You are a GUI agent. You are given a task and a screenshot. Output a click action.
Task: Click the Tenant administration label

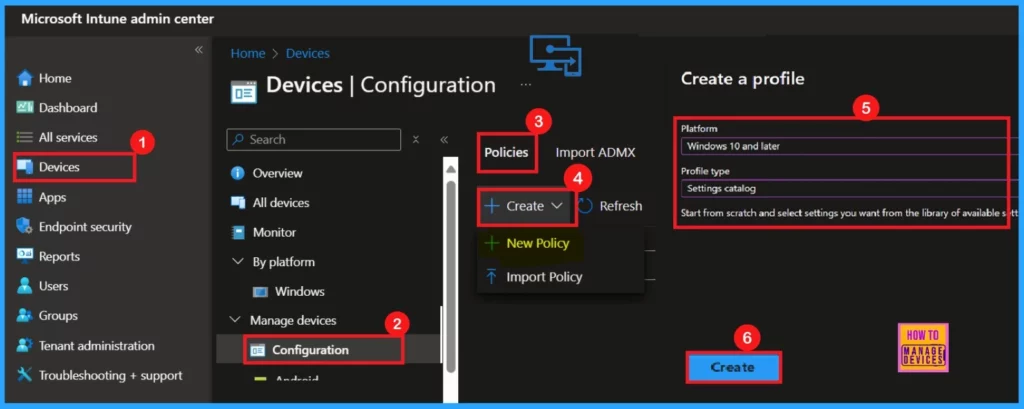[x=97, y=346]
